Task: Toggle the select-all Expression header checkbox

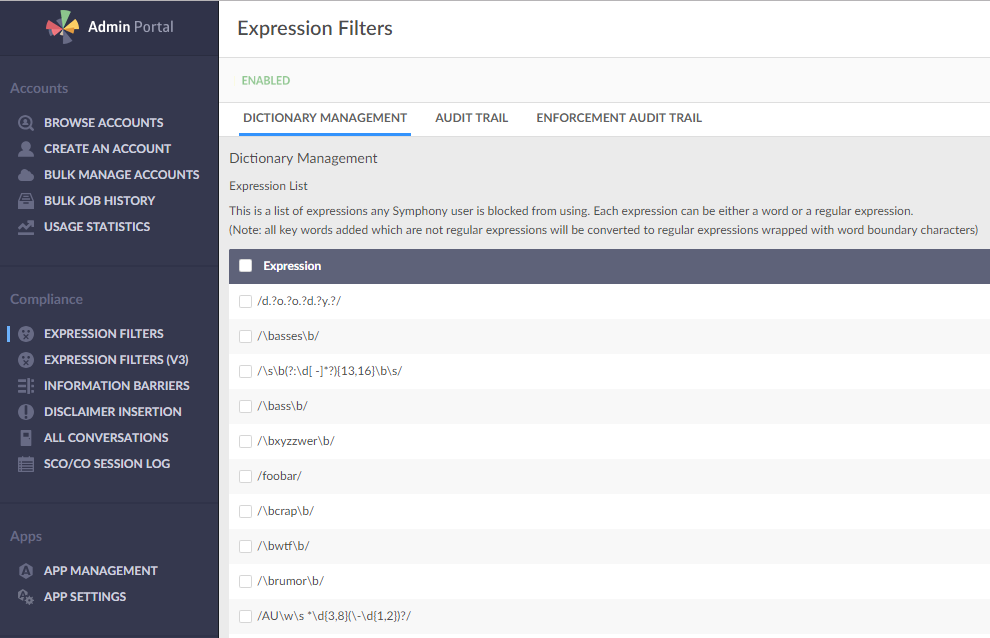Action: click(x=246, y=266)
